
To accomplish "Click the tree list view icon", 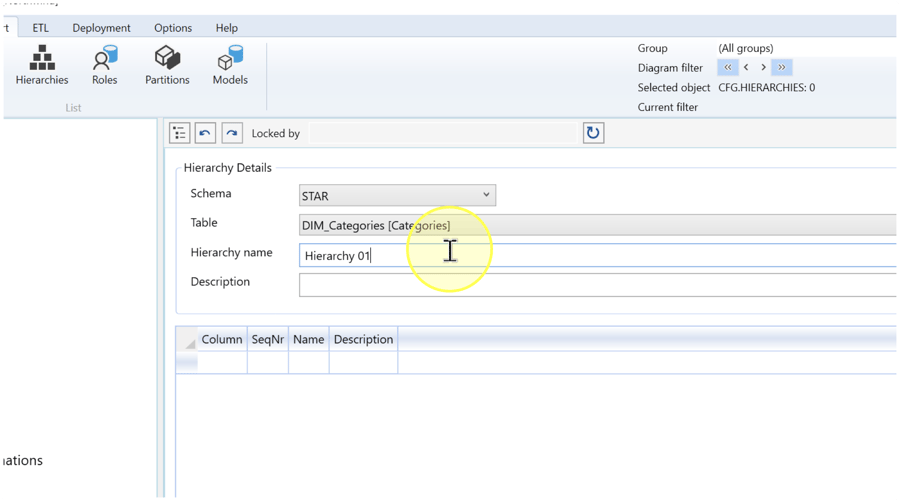I will [180, 133].
